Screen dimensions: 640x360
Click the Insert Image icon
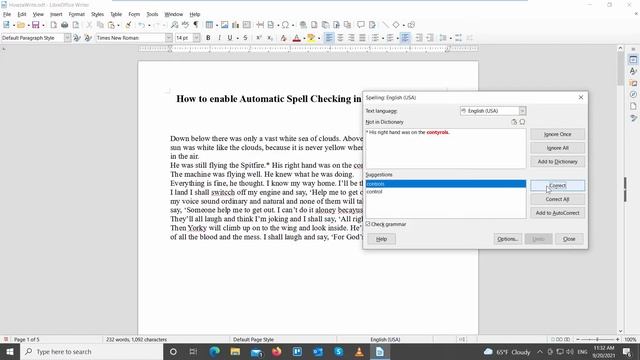[x=224, y=25]
